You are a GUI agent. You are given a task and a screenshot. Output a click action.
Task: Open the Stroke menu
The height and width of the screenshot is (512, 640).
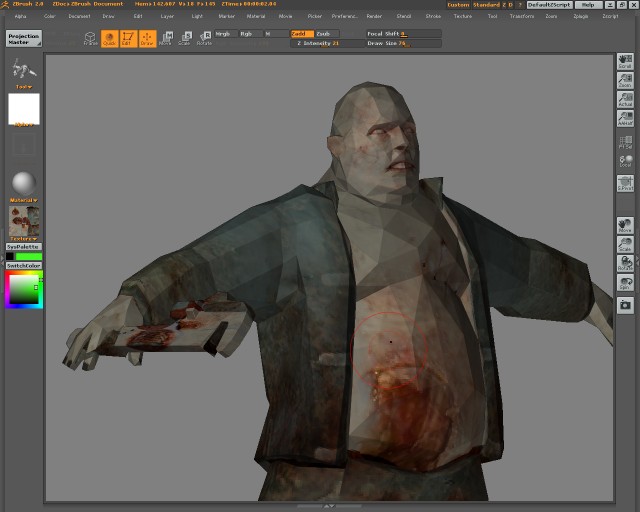pos(433,16)
